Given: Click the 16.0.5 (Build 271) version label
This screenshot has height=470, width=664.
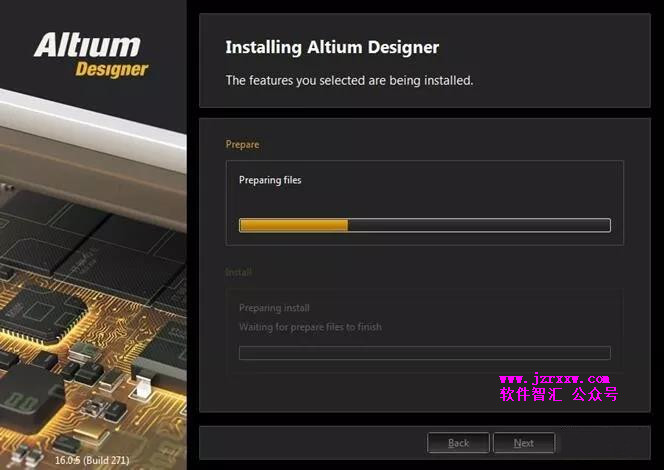Looking at the screenshot, I should pyautogui.click(x=92, y=460).
